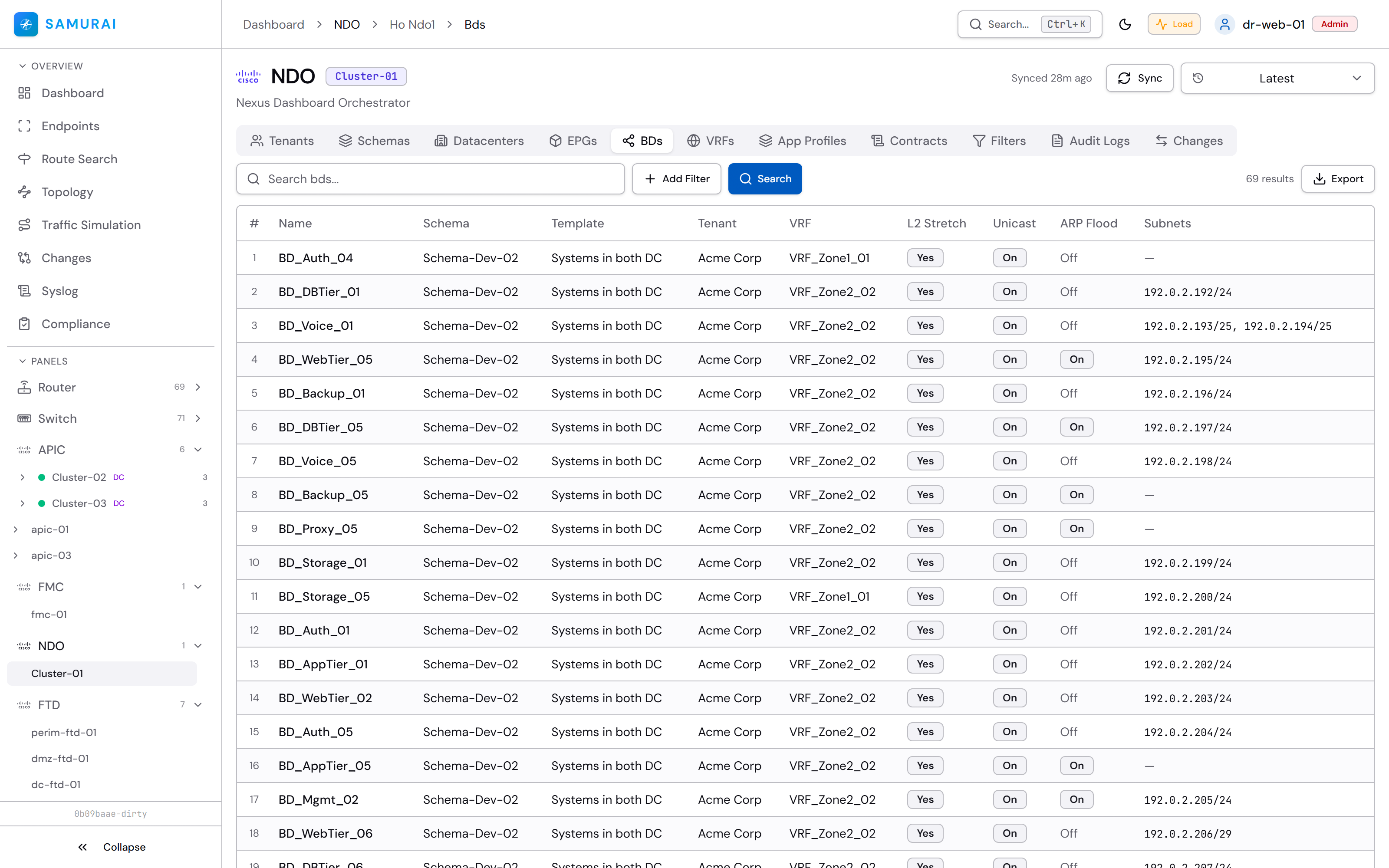
Task: Click the Load status indicator
Action: pos(1174,24)
